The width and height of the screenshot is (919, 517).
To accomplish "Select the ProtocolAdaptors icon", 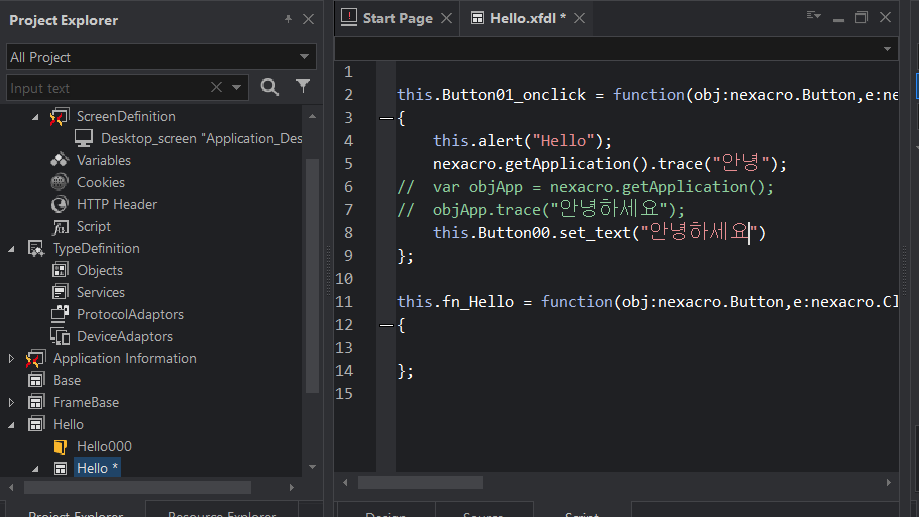I will click(x=60, y=314).
